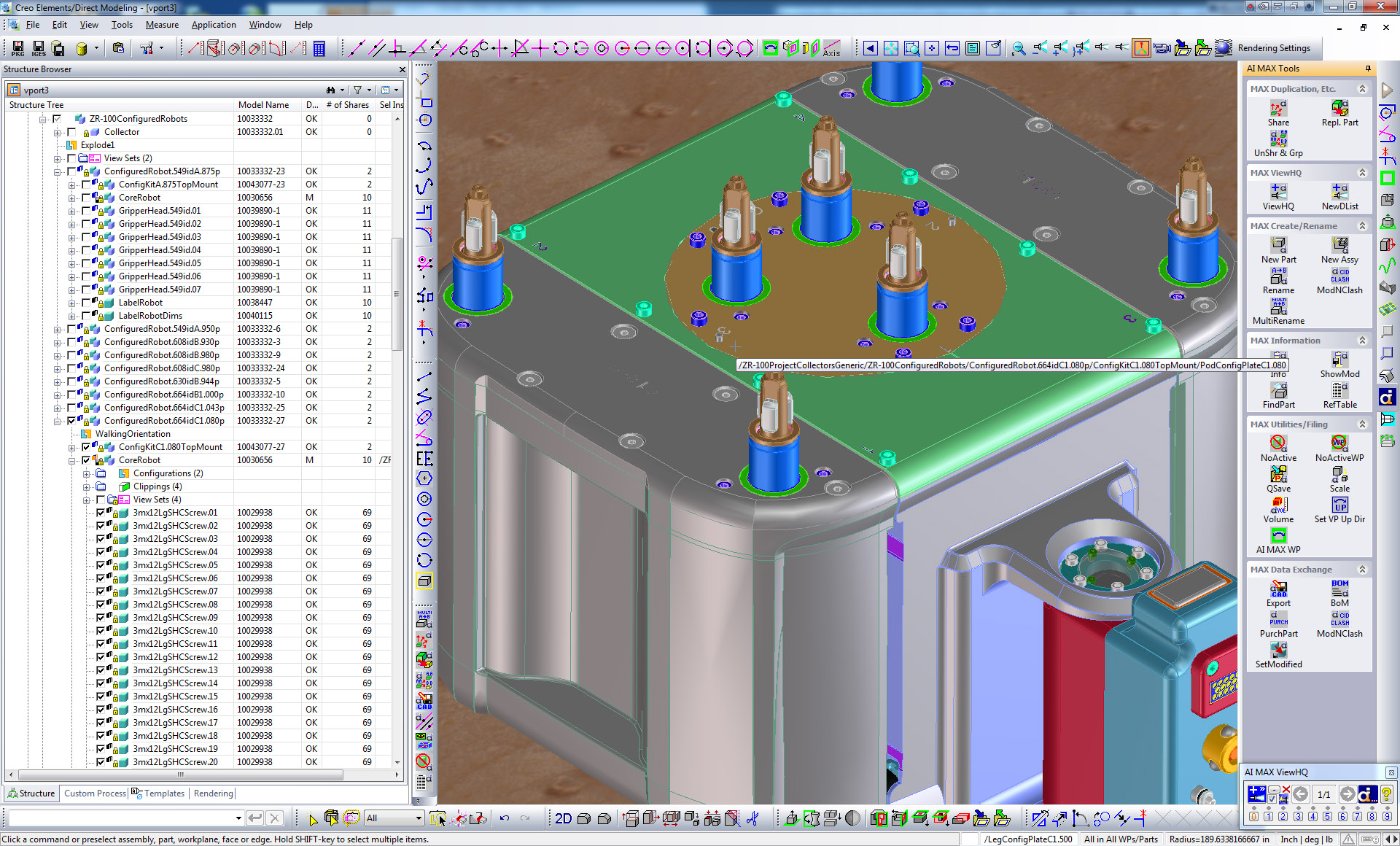The width and height of the screenshot is (1400, 846).
Task: Uncheck the 3mx12LgSHCScrew.01 checkbox
Action: pyautogui.click(x=101, y=513)
